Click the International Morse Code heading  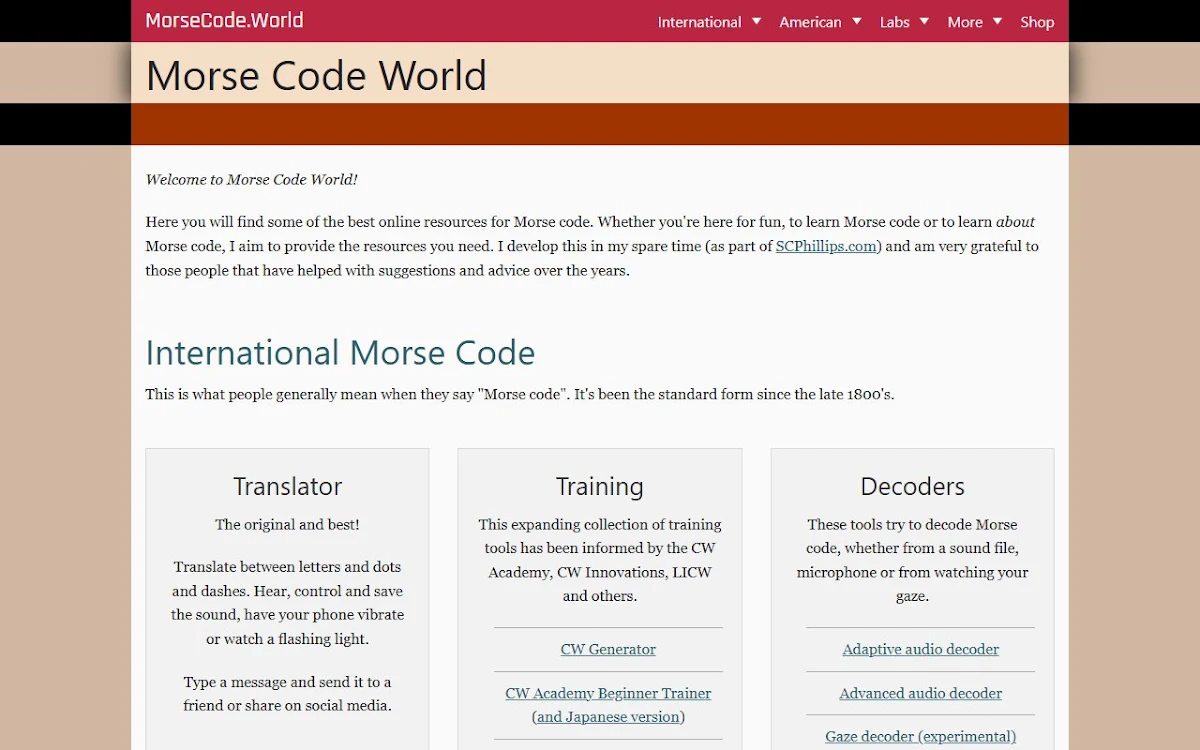[x=340, y=353]
